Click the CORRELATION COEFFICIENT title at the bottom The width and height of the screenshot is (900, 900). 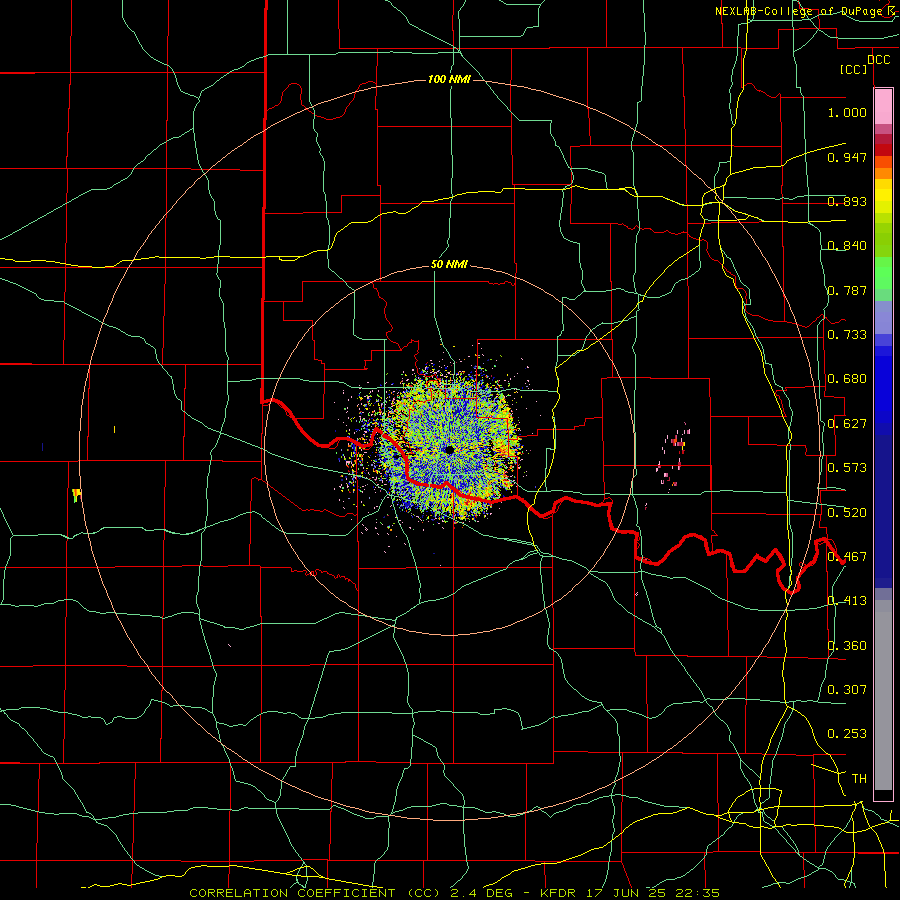coord(292,893)
